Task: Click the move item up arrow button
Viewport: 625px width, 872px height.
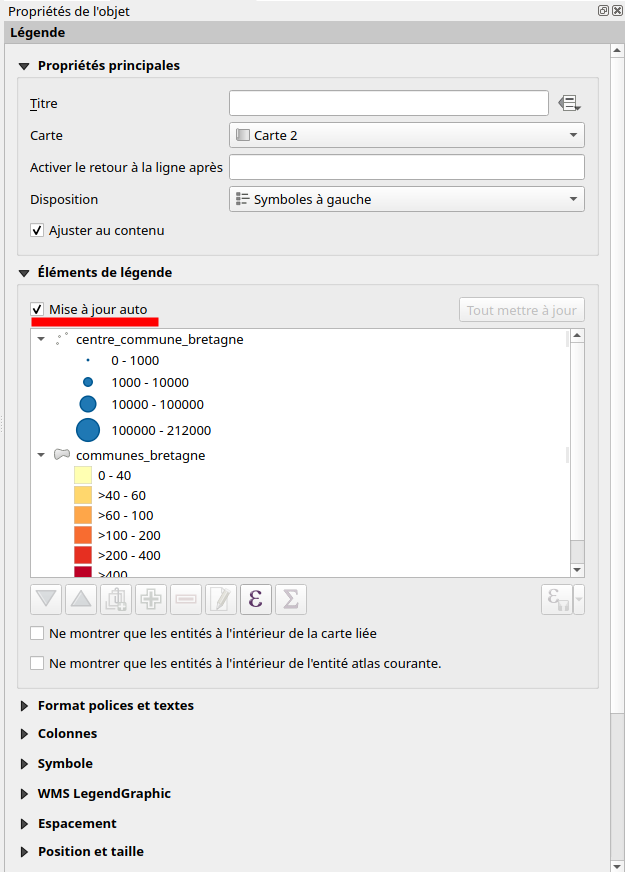Action: [82, 599]
